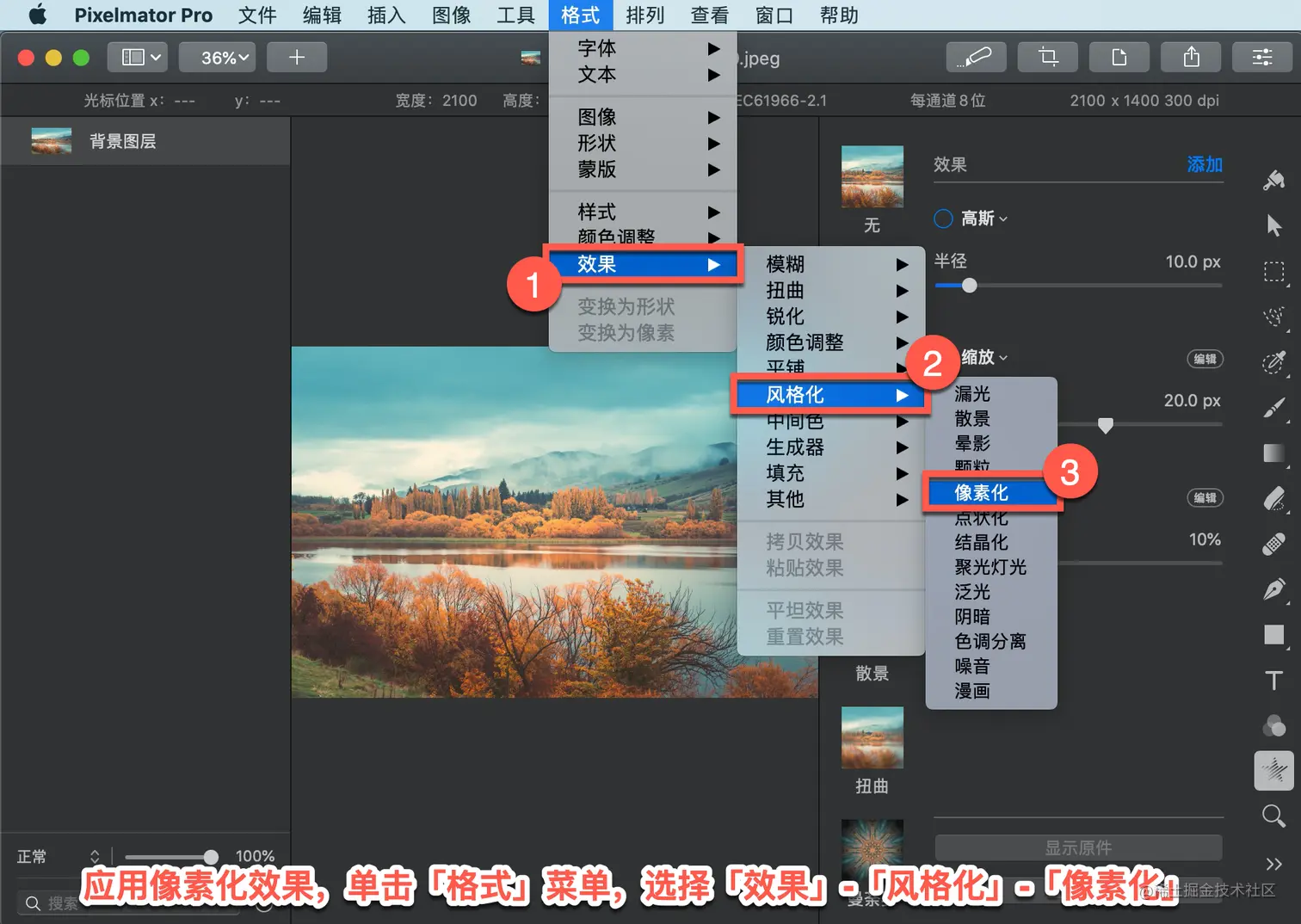Screen dimensions: 1301x924
Task: Choose 色调分离 effect
Action: click(x=991, y=641)
